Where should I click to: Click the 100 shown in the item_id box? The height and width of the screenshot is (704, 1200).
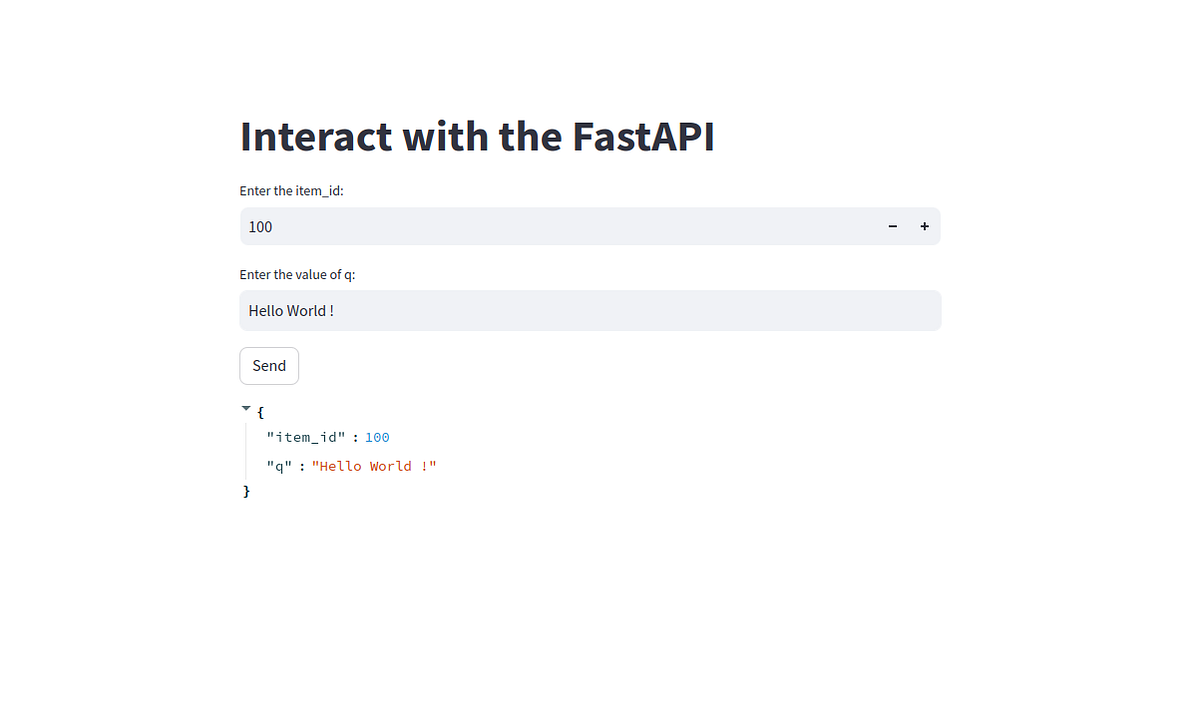(260, 226)
